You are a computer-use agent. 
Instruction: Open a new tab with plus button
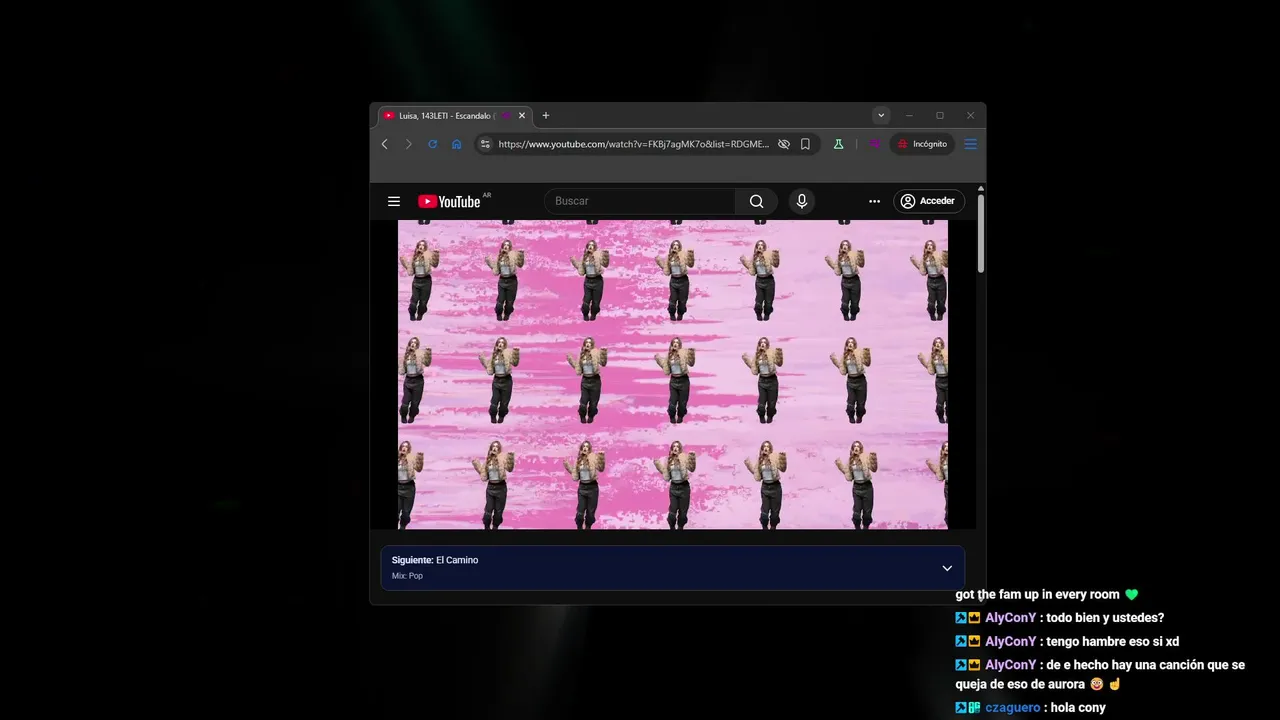[545, 116]
